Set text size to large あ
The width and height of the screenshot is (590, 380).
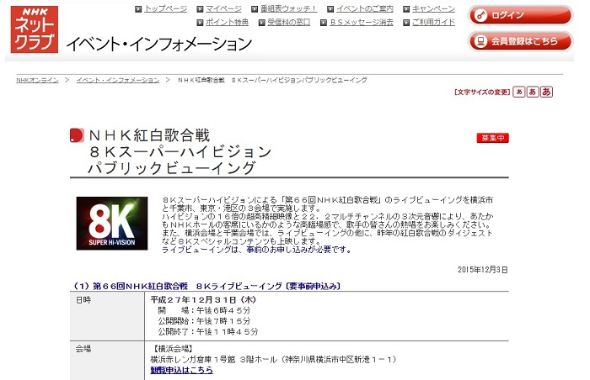(546, 92)
